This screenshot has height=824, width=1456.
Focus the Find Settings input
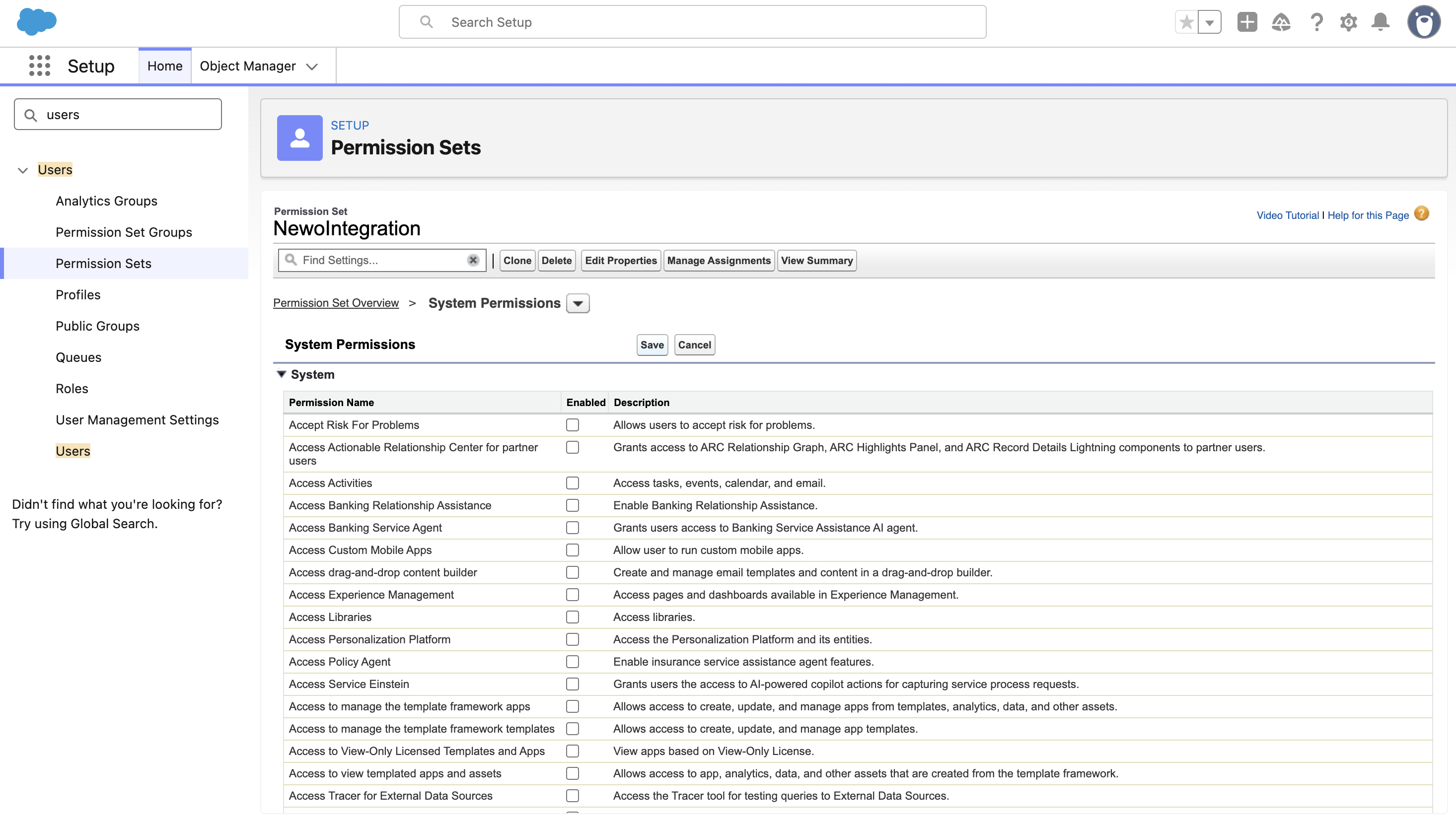[x=382, y=260]
